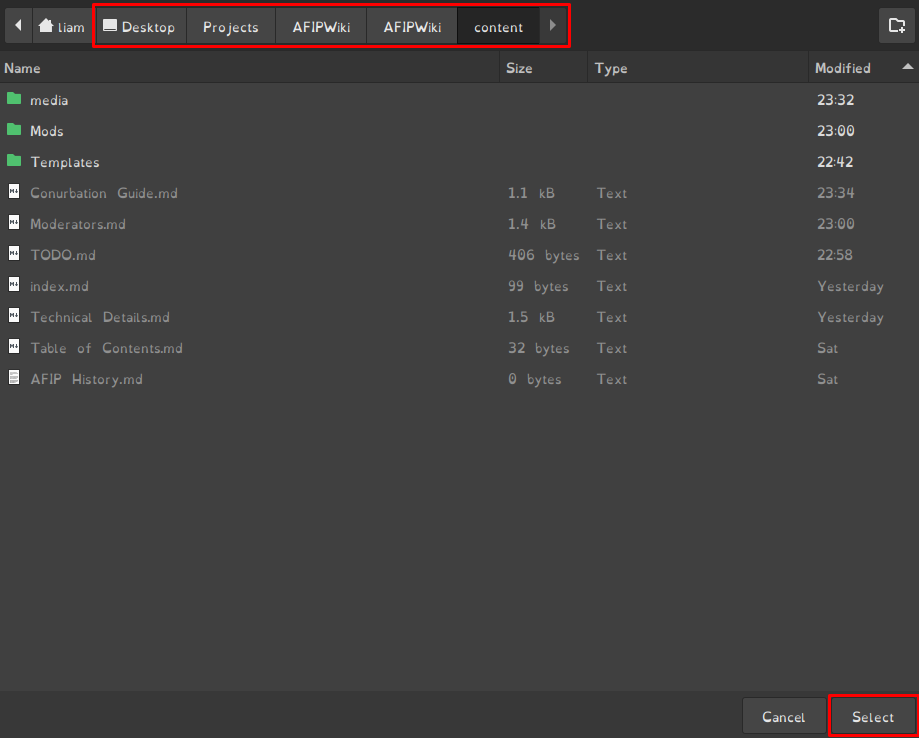Viewport: 919px width, 738px height.
Task: Navigate to Desktop in path bar
Action: click(139, 27)
